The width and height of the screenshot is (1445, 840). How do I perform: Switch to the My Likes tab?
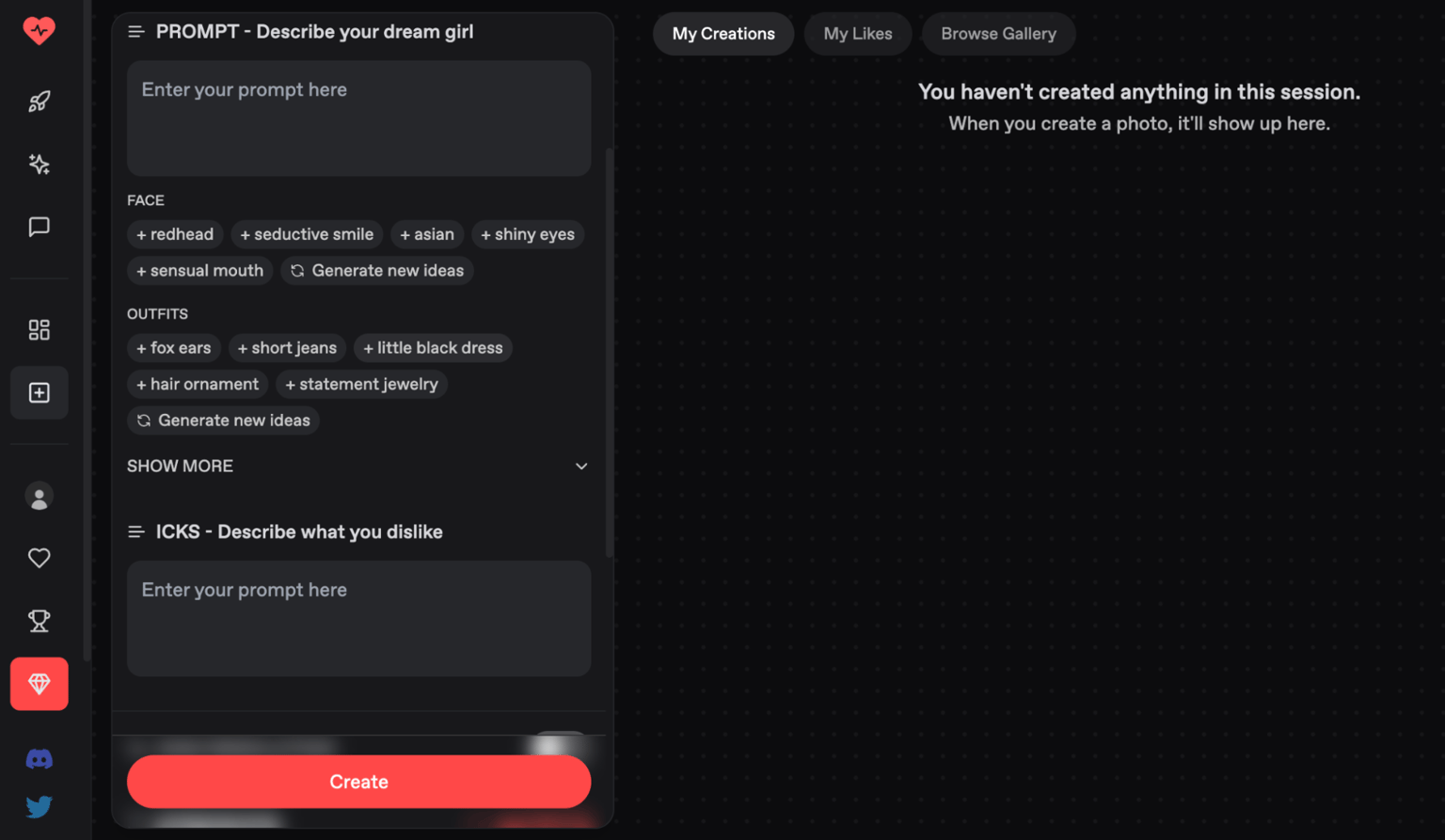857,34
